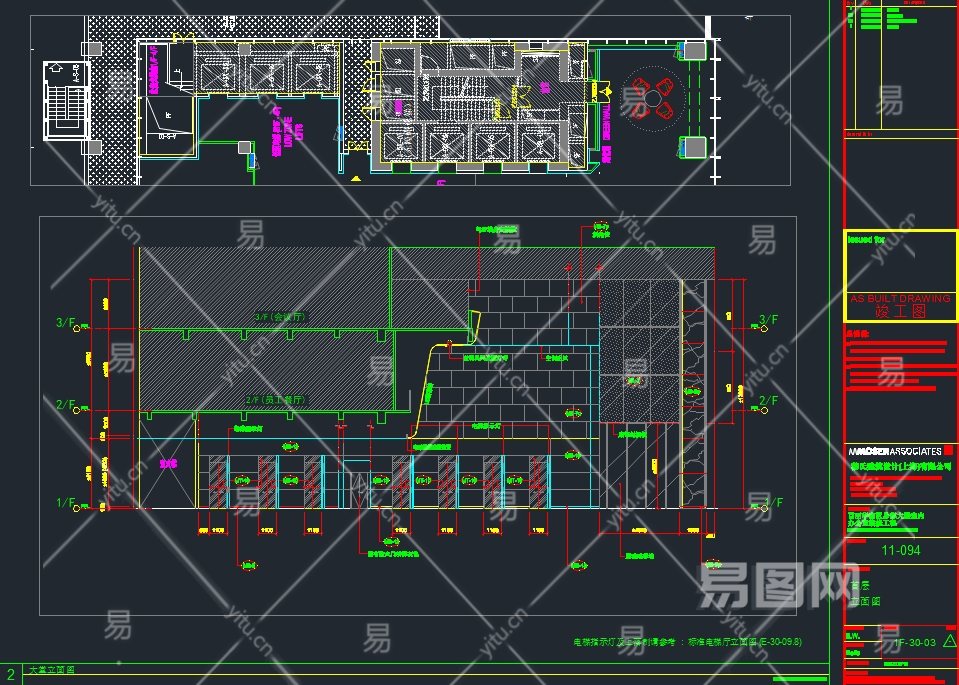Select the "Issued for" label in yellow box

[866, 239]
